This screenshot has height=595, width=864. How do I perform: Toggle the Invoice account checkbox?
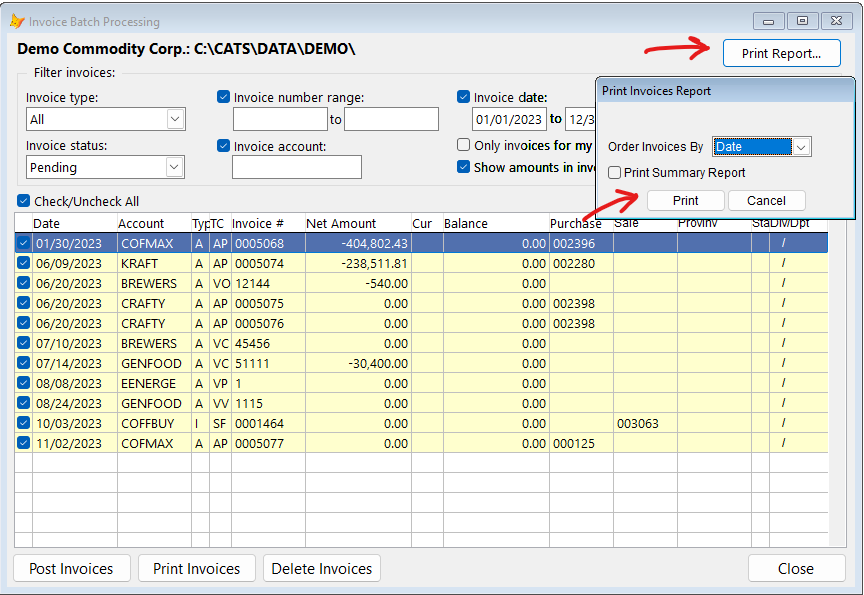click(x=223, y=145)
